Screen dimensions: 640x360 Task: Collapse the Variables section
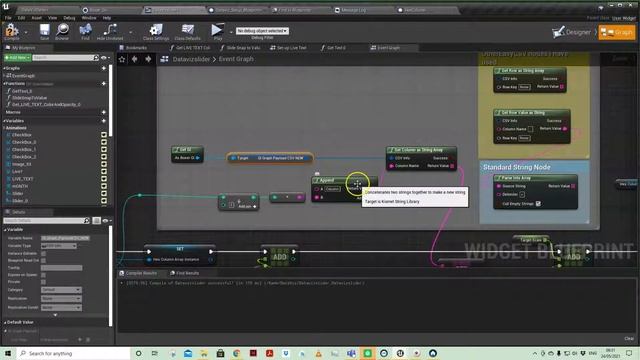(x=4, y=121)
